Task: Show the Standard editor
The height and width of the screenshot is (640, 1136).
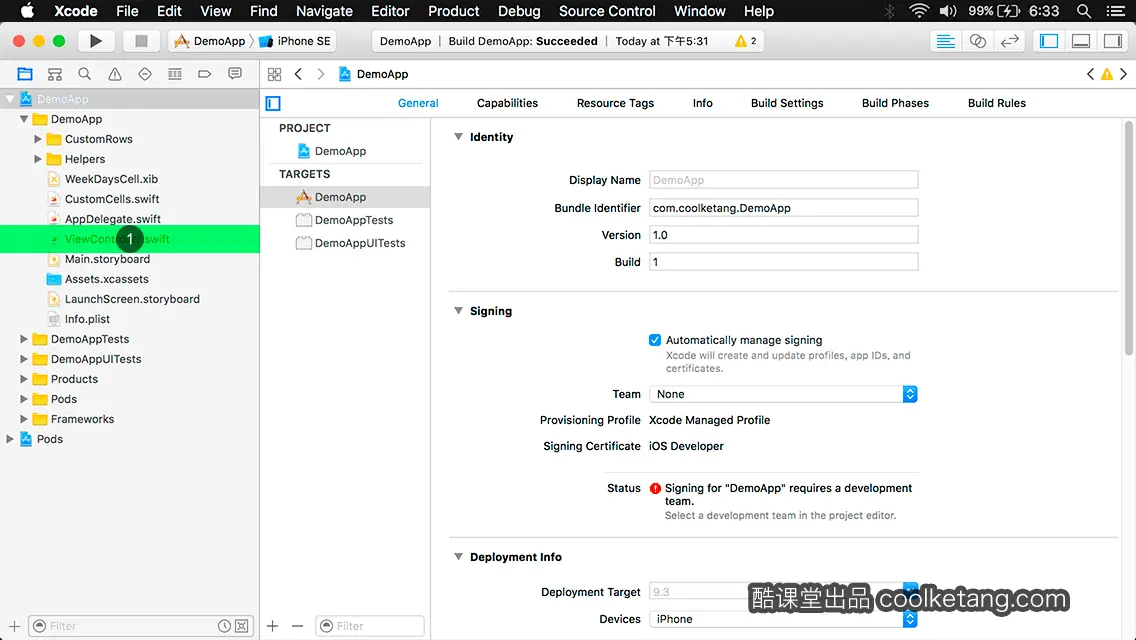Action: coord(945,41)
